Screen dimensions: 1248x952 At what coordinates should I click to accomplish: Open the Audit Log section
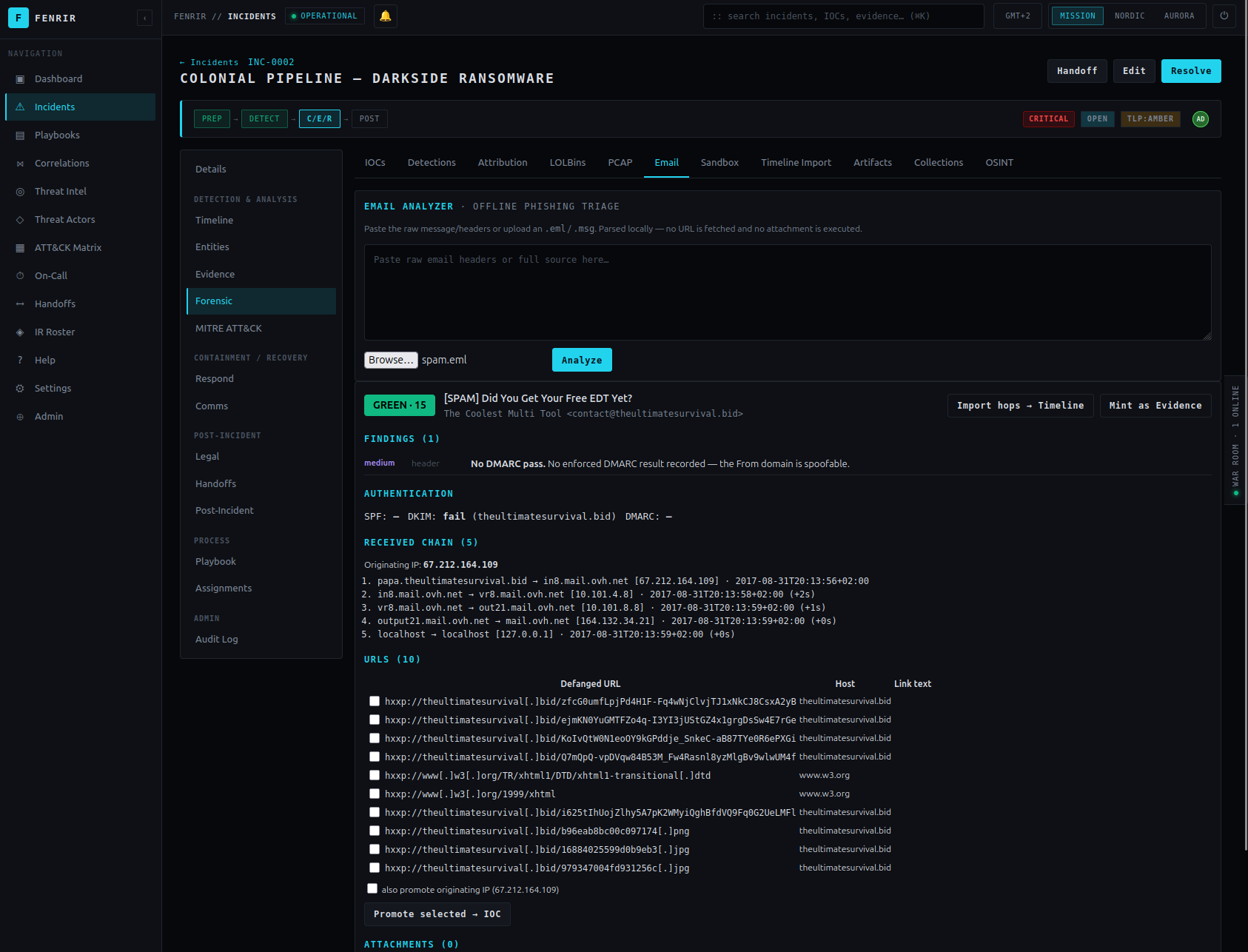(x=261, y=640)
